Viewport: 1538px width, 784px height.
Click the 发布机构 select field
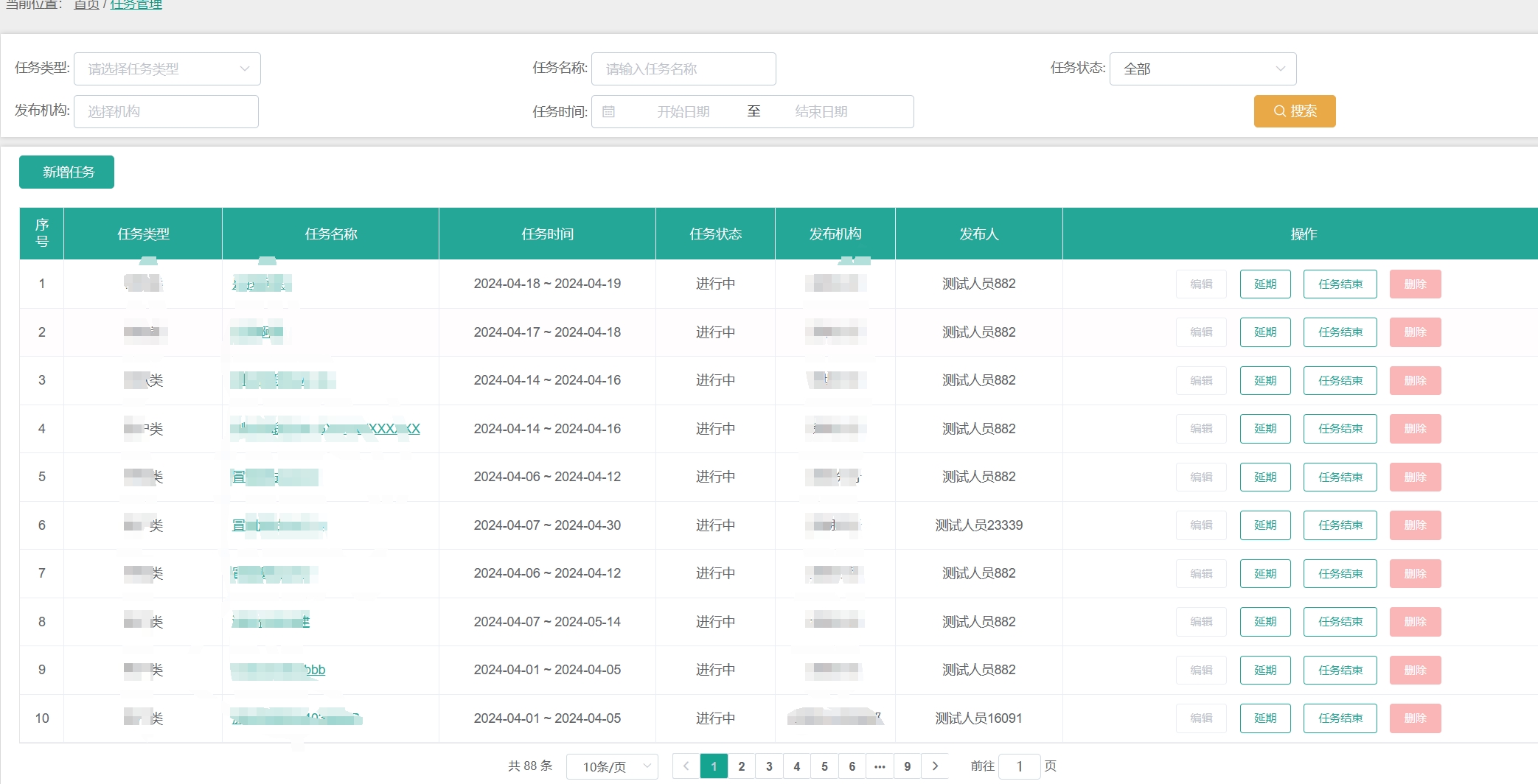[x=167, y=111]
